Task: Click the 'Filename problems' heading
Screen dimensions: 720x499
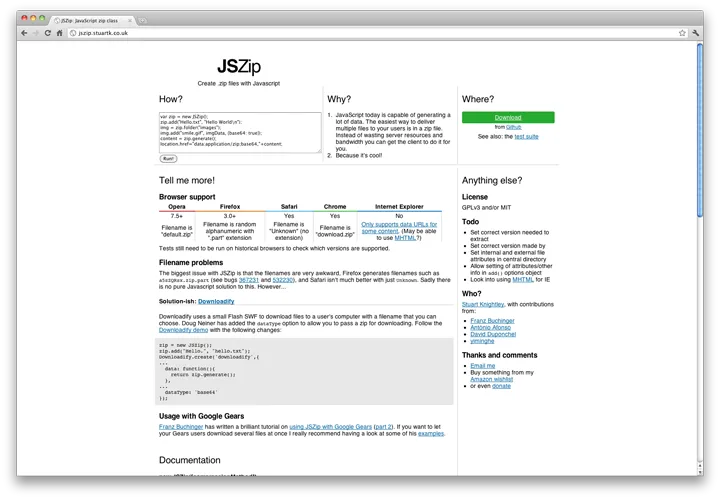Action: pyautogui.click(x=191, y=263)
